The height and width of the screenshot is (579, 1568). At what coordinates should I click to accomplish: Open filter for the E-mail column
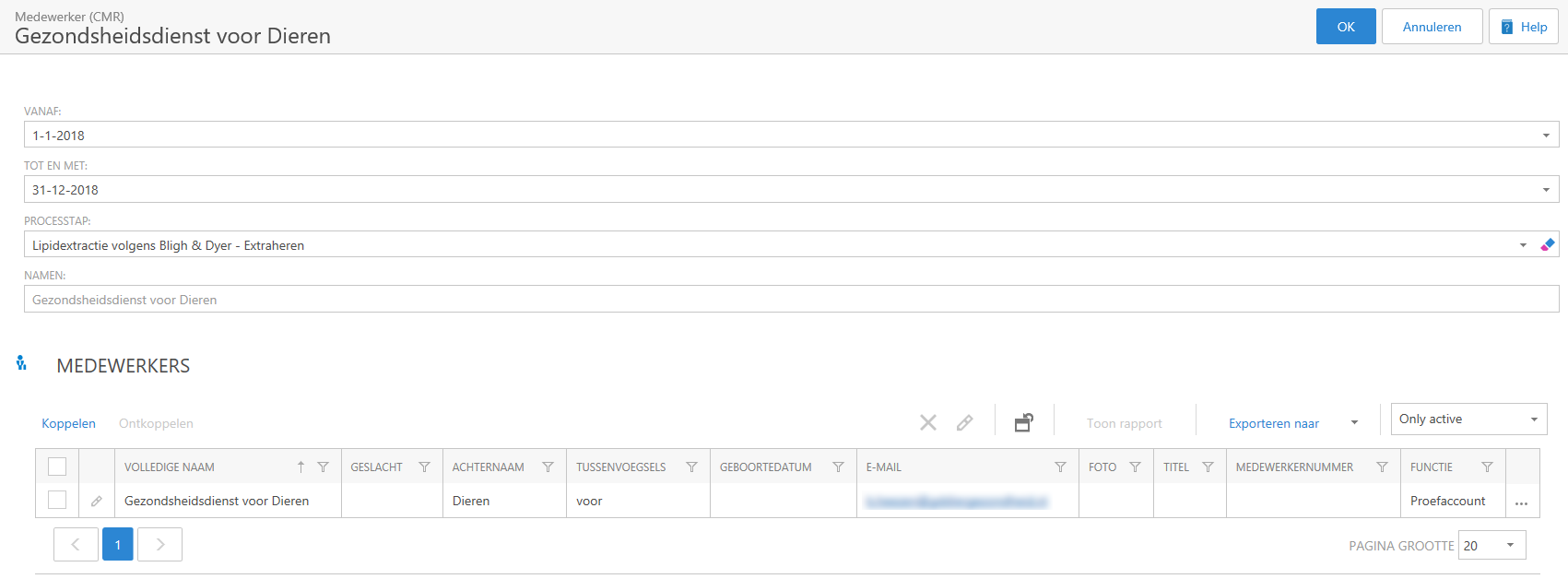(x=1060, y=467)
